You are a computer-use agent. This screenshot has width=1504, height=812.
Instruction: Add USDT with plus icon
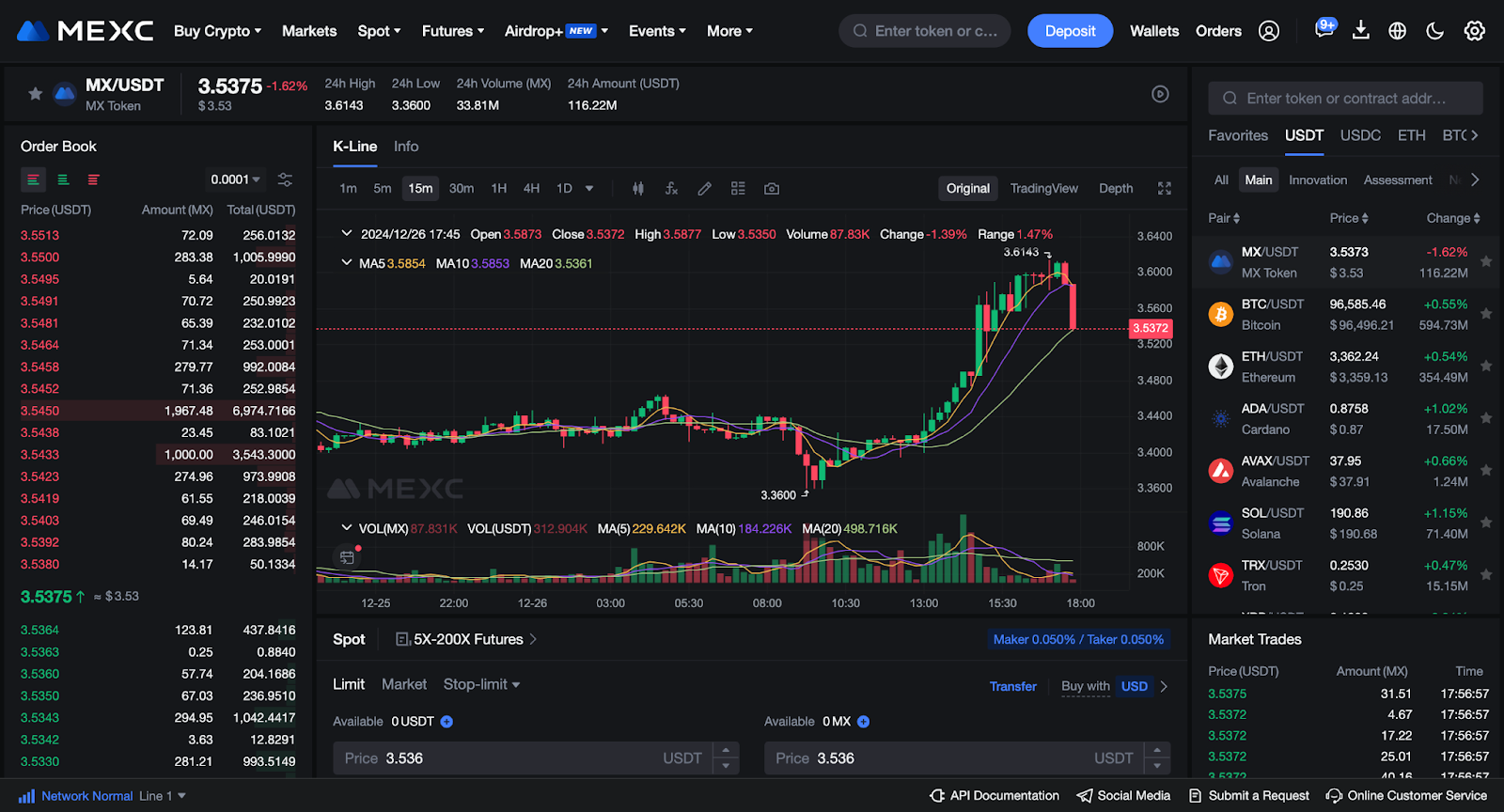446,722
